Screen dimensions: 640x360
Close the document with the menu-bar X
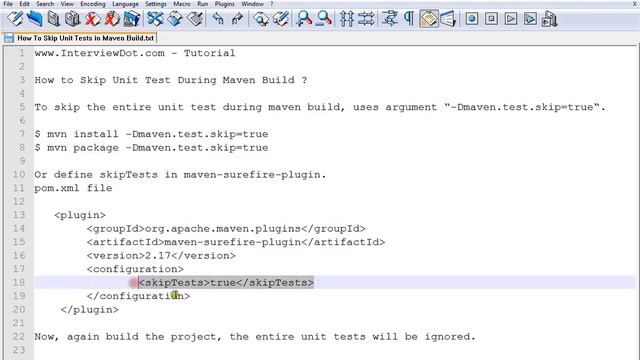635,4
